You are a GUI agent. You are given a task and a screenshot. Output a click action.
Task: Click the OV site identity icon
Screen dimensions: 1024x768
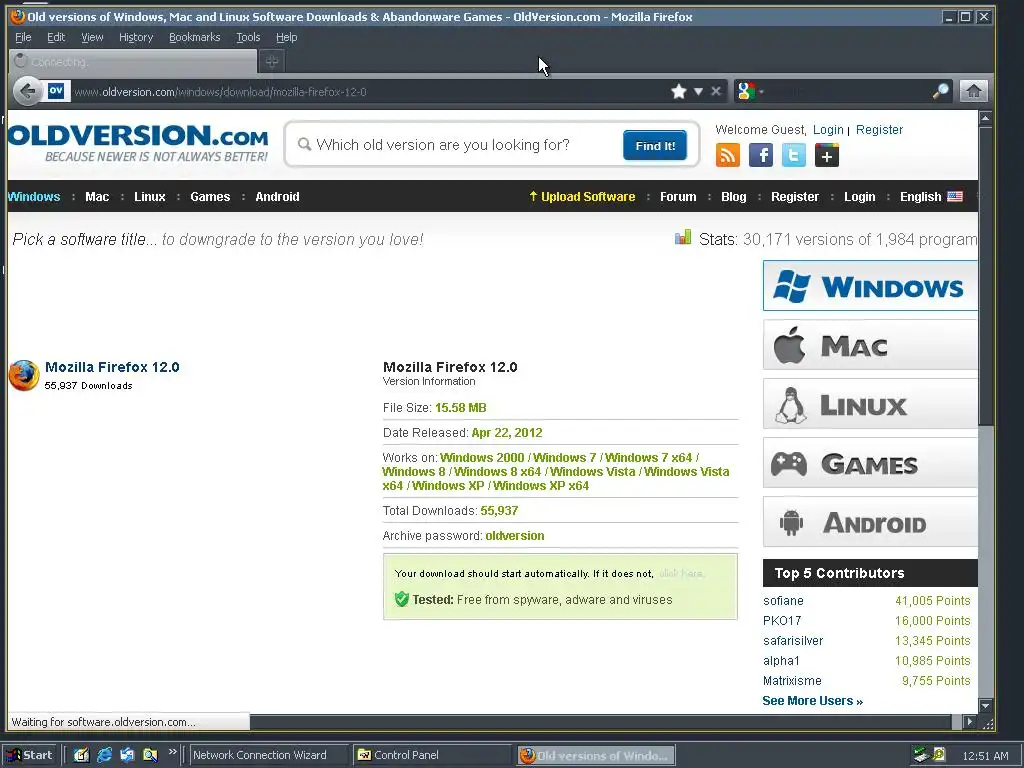pos(56,91)
